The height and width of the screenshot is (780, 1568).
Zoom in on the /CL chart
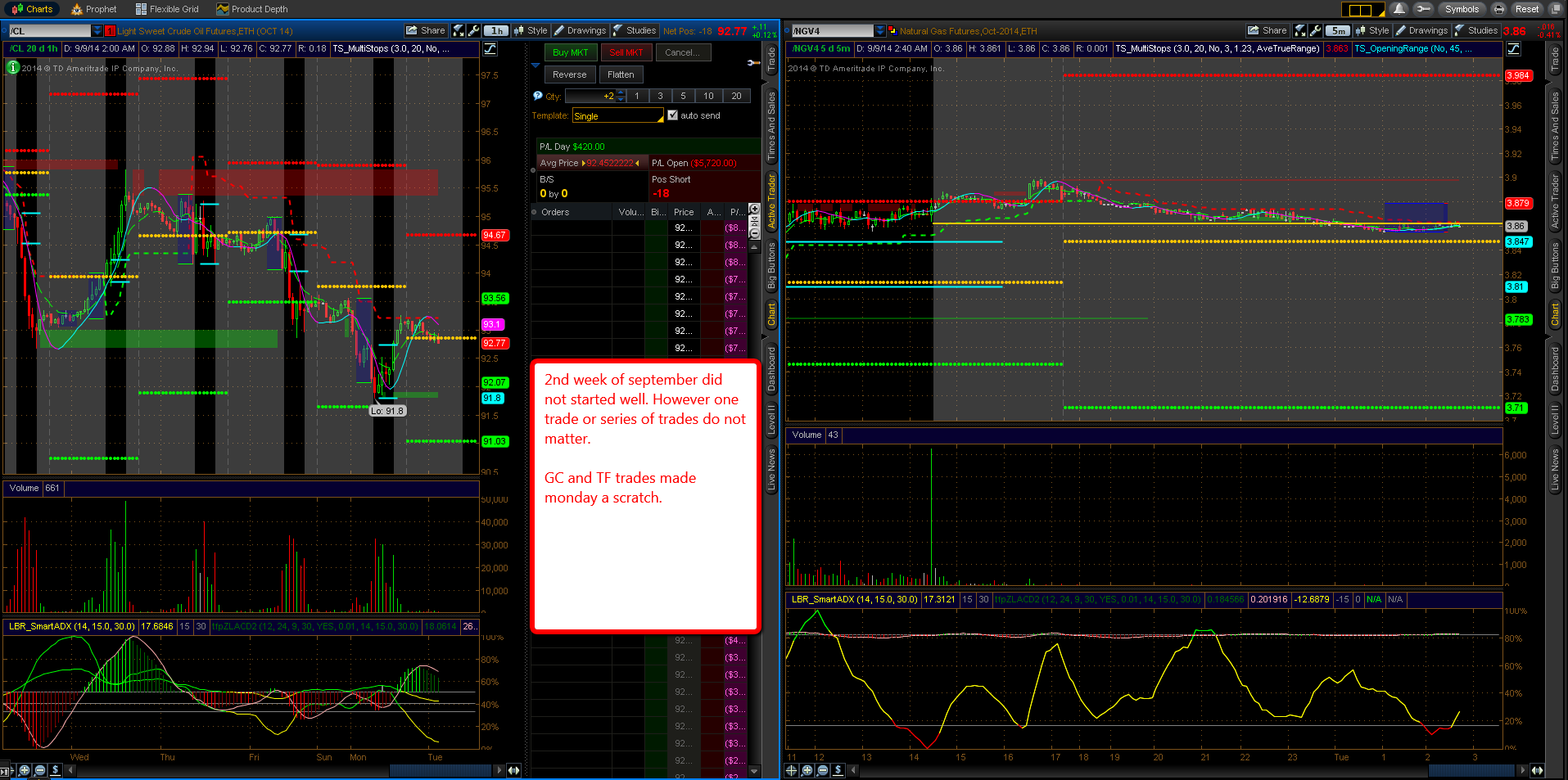point(25,770)
